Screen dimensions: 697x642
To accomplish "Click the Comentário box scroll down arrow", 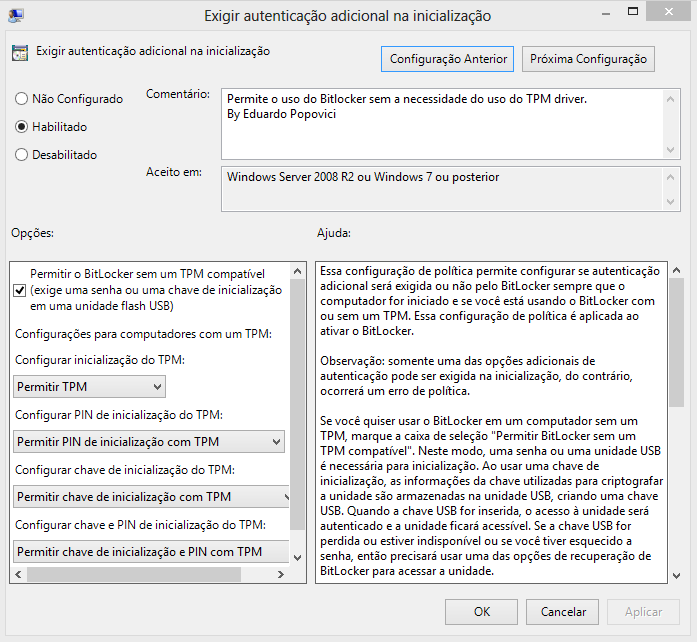I will click(x=671, y=150).
